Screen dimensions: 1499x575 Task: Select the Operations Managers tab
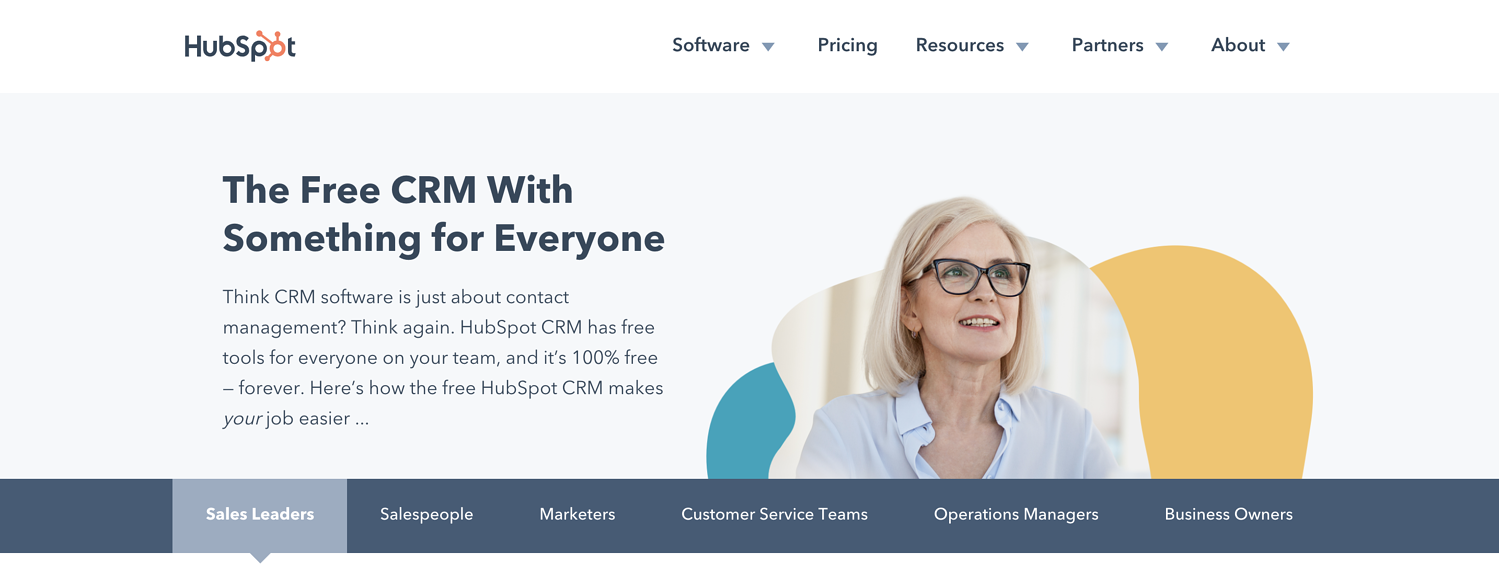[x=1016, y=515]
